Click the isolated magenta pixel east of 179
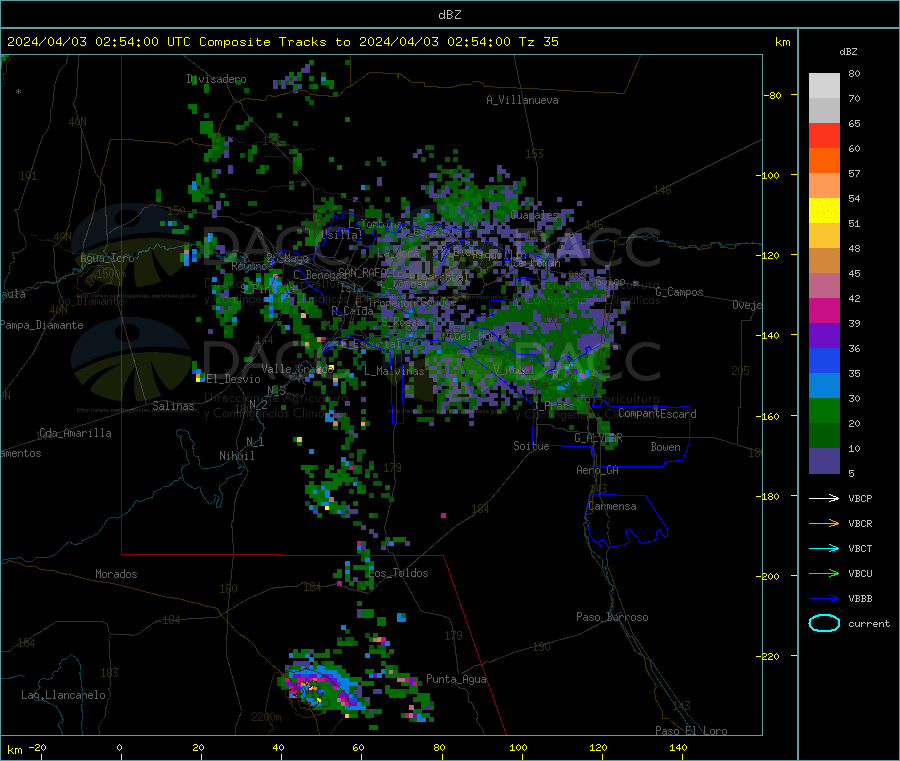 [443, 515]
